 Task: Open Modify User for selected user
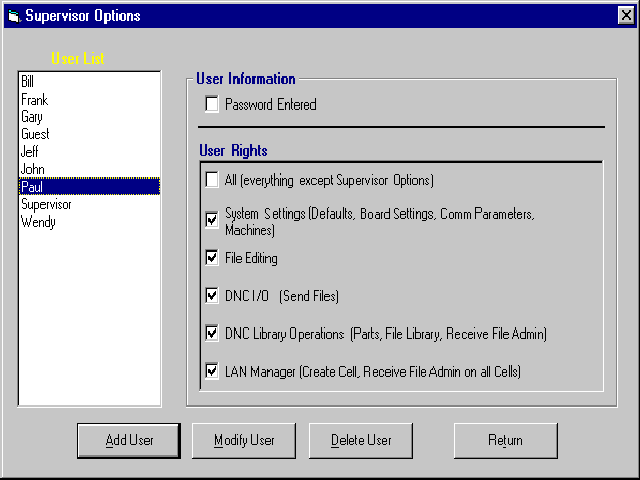pos(244,440)
